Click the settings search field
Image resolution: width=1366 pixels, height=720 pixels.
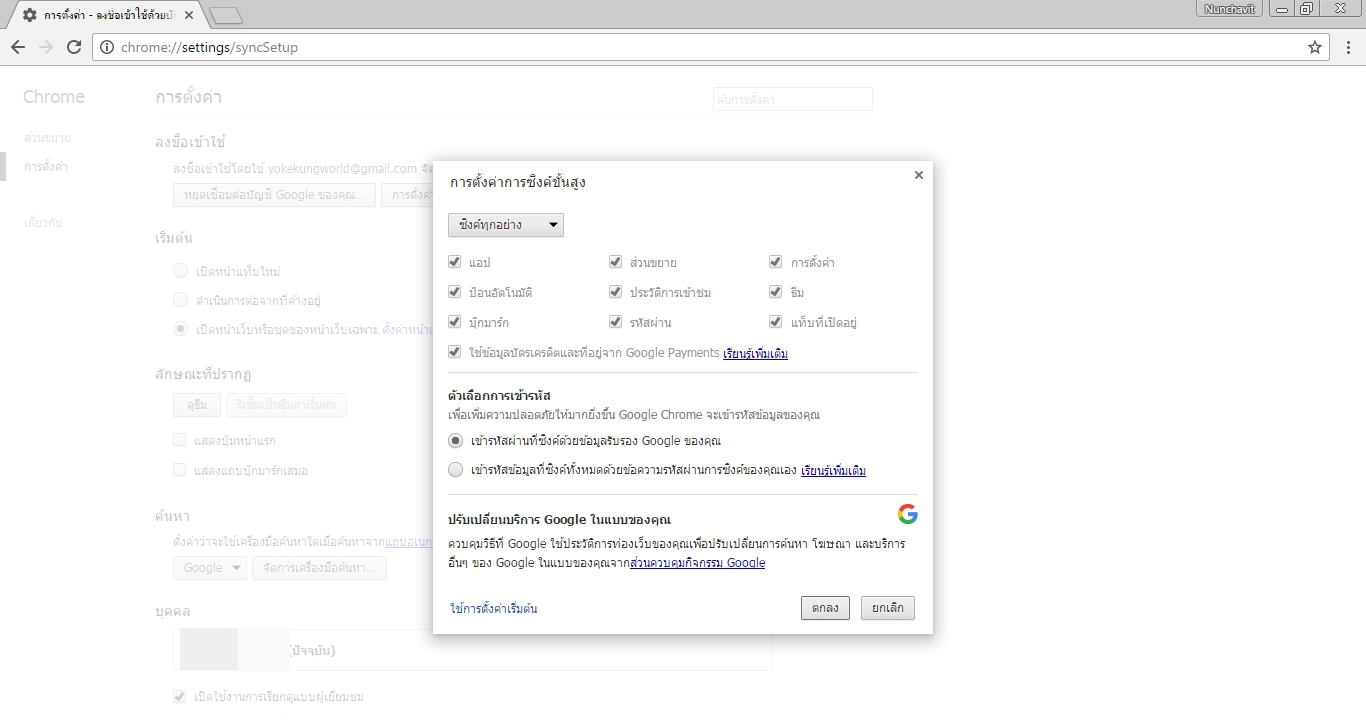(793, 99)
